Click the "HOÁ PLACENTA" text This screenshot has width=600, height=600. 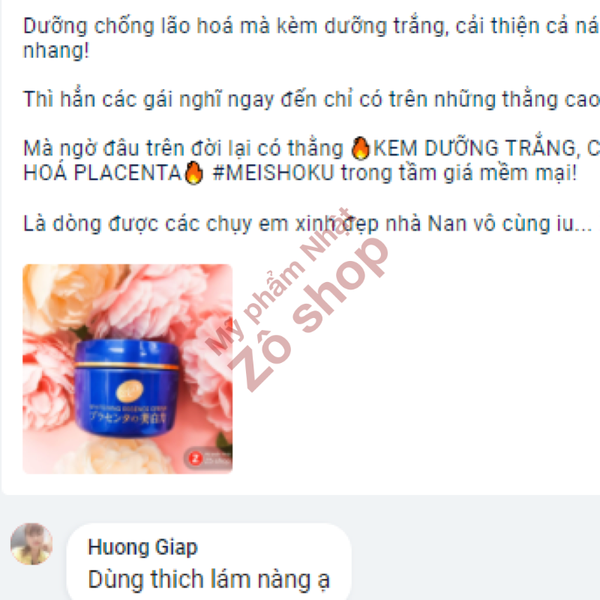(x=103, y=173)
